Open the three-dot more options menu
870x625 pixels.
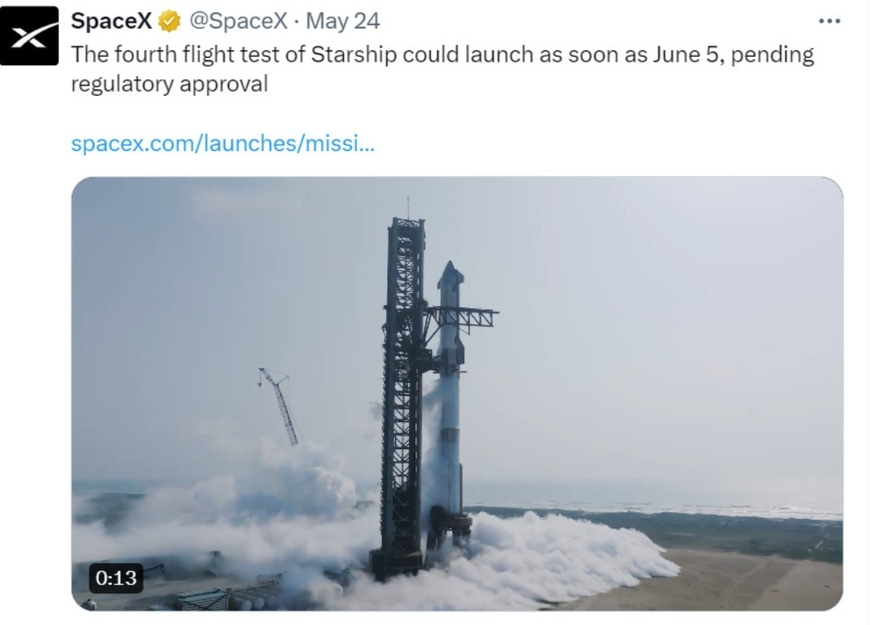click(829, 21)
